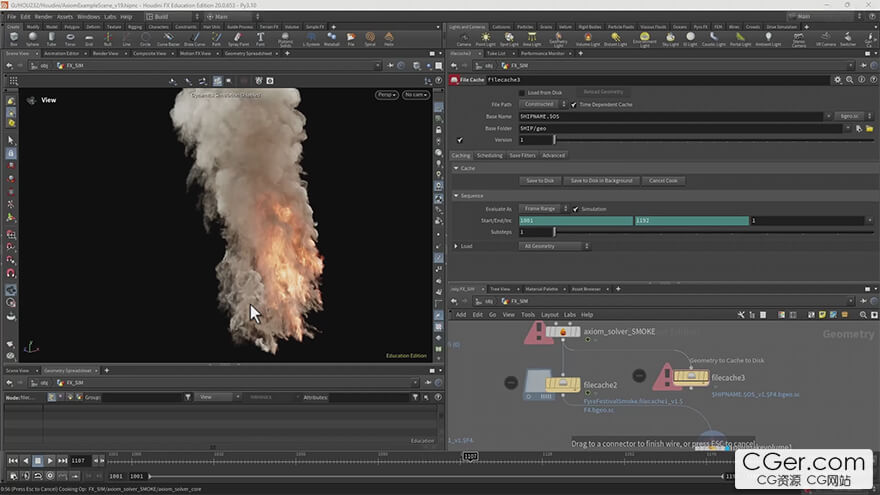Collapse the Sequence section

456,196
